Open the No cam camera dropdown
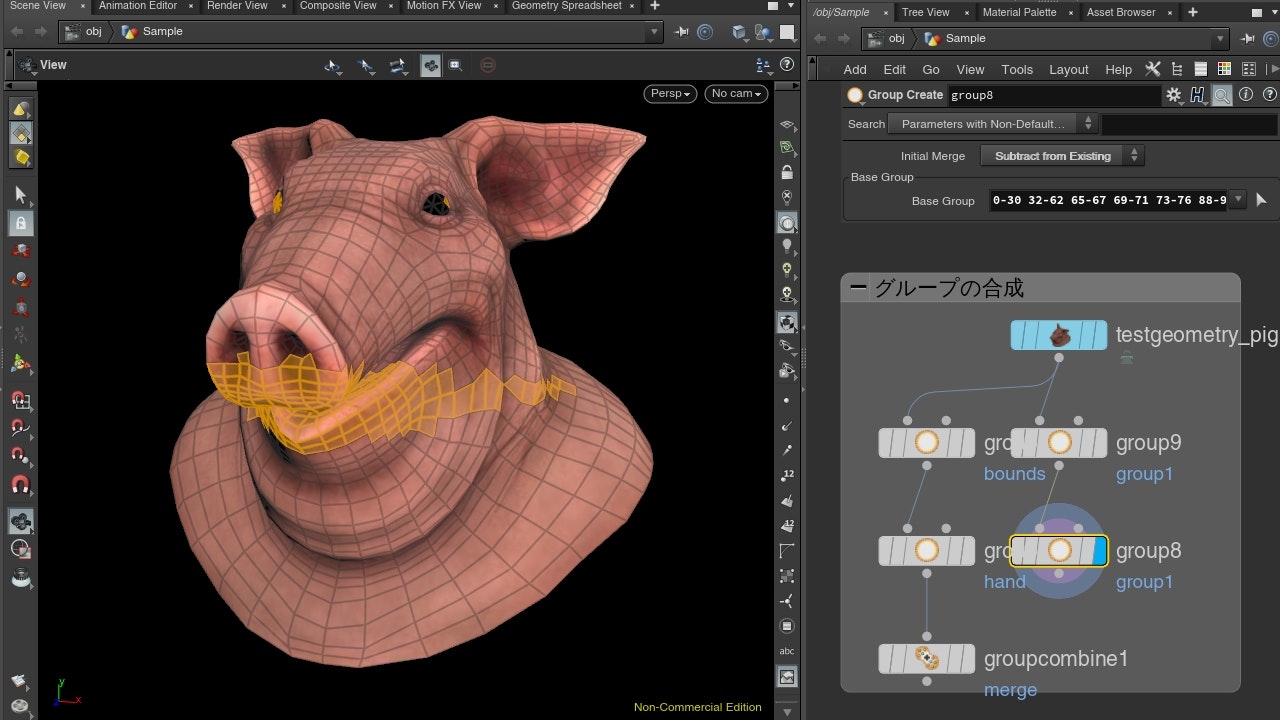This screenshot has height=720, width=1280. [x=736, y=93]
